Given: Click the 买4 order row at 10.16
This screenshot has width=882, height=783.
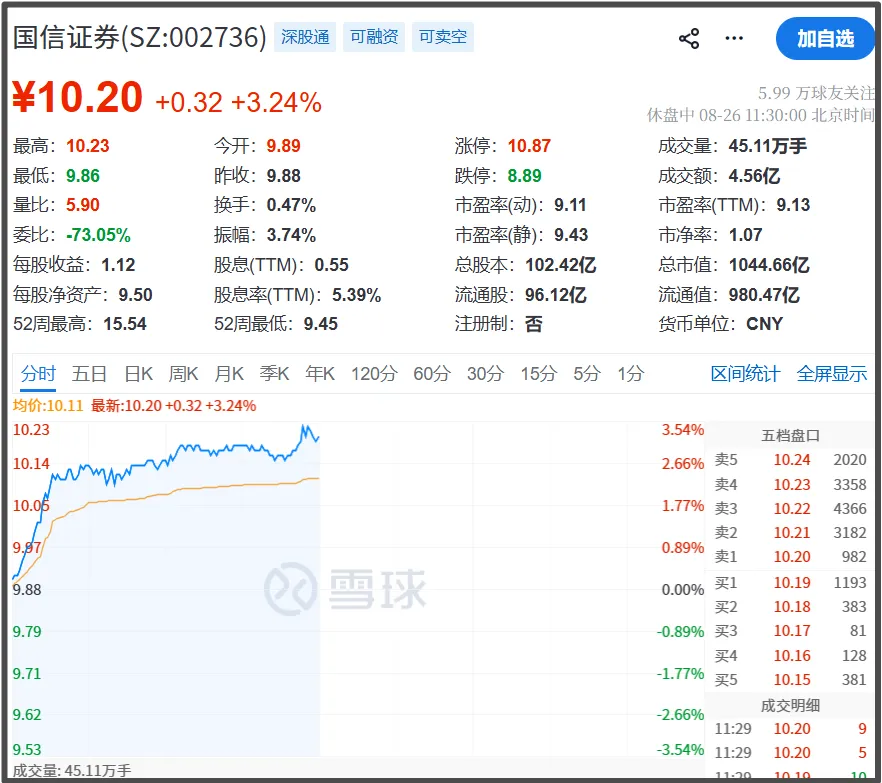Looking at the screenshot, I should pyautogui.click(x=790, y=656).
